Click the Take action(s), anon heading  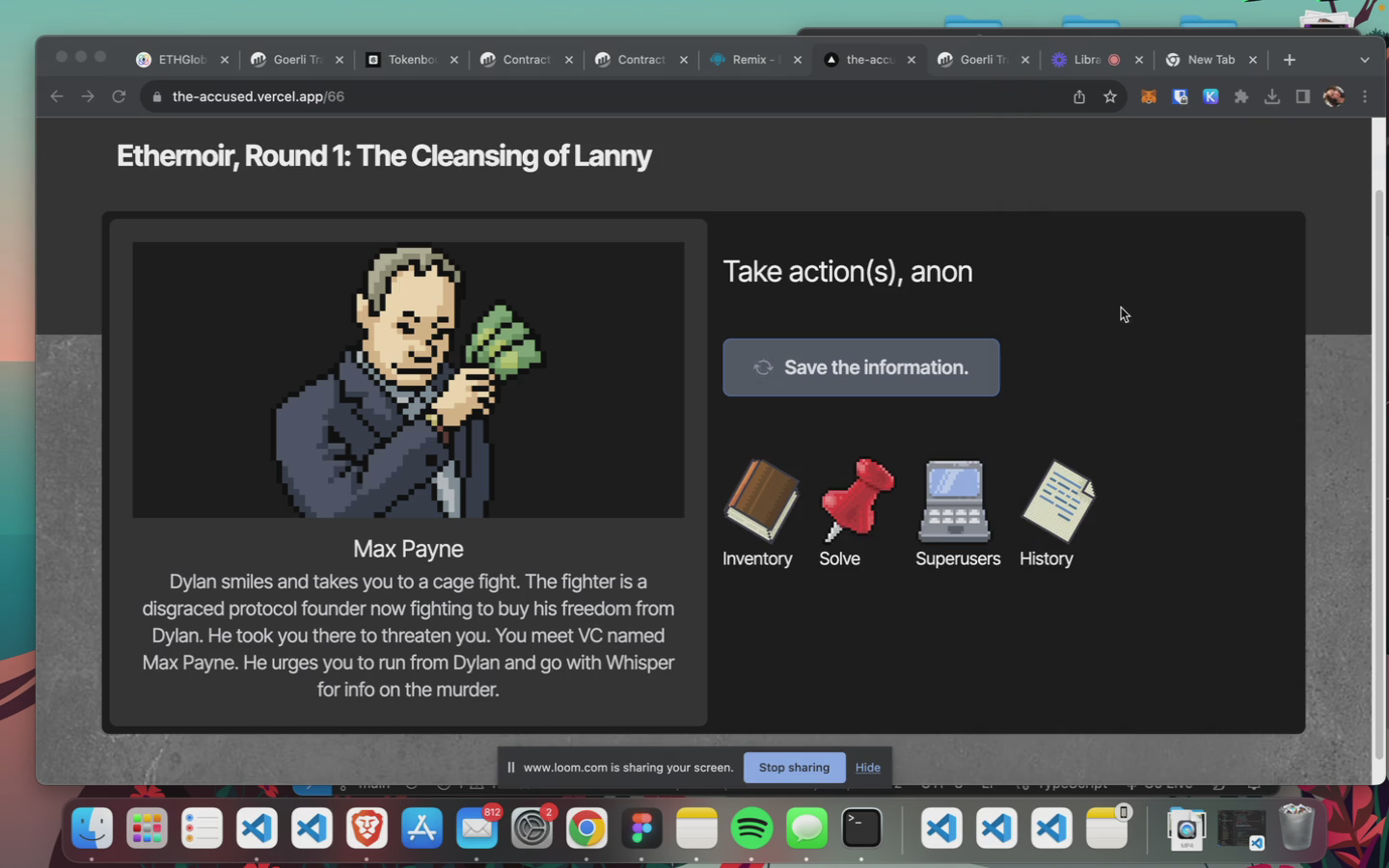848,272
